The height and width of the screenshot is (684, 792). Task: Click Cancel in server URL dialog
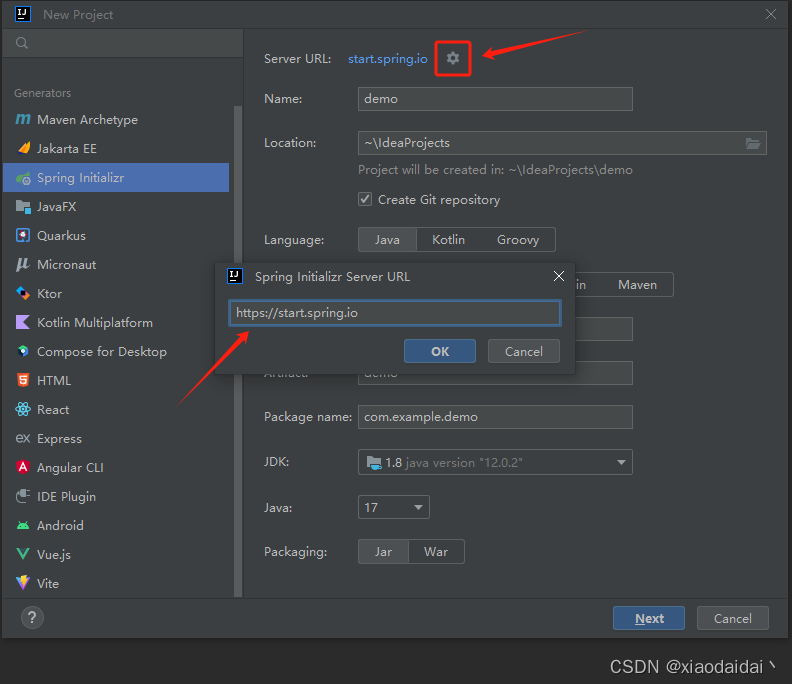tap(524, 351)
